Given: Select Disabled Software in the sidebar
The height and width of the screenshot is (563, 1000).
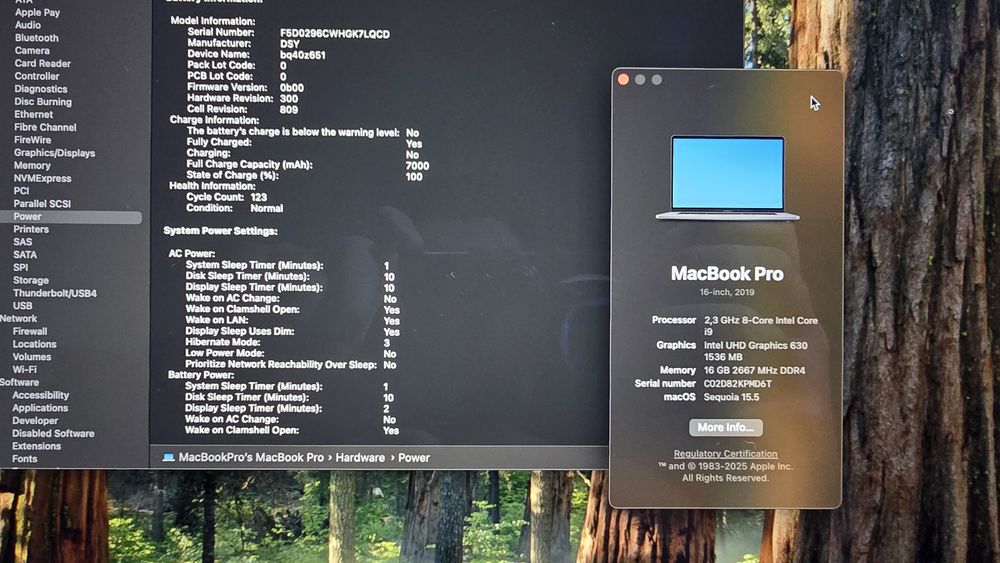Looking at the screenshot, I should 53,433.
